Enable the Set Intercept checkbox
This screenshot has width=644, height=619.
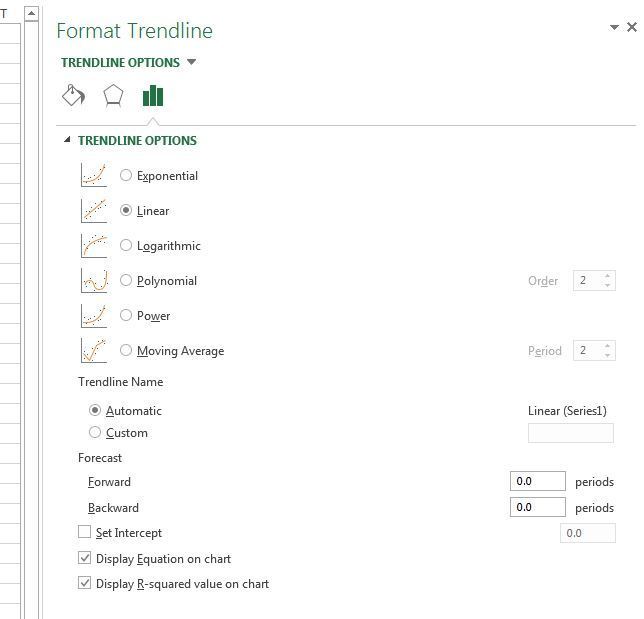[85, 532]
